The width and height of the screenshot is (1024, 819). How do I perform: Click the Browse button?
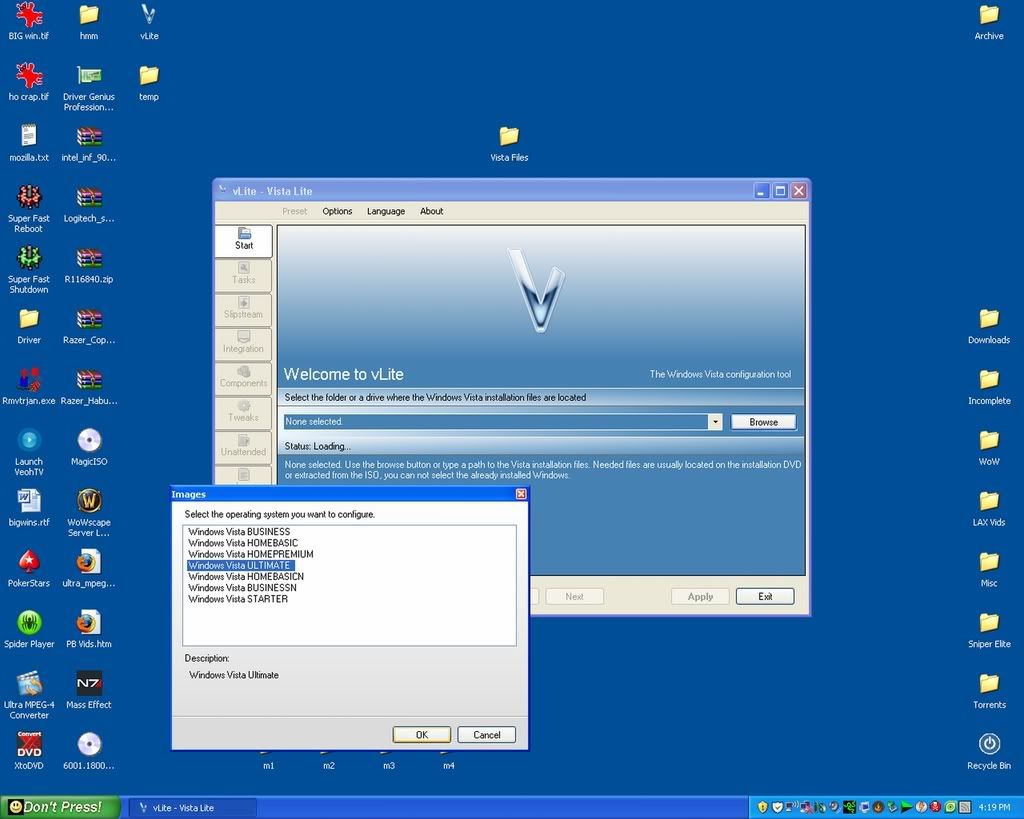tap(763, 422)
